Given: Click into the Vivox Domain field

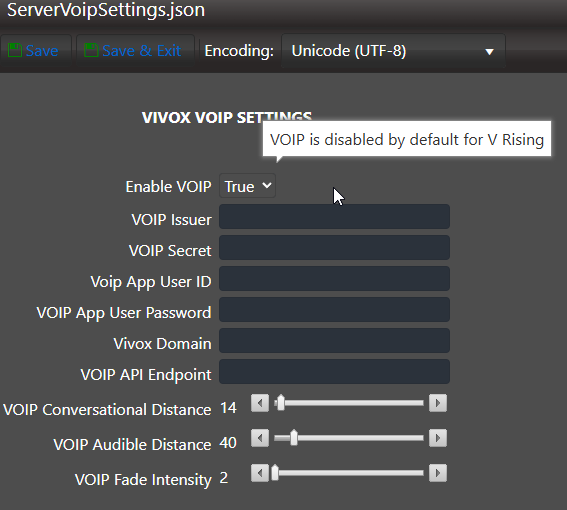Looking at the screenshot, I should coord(334,340).
